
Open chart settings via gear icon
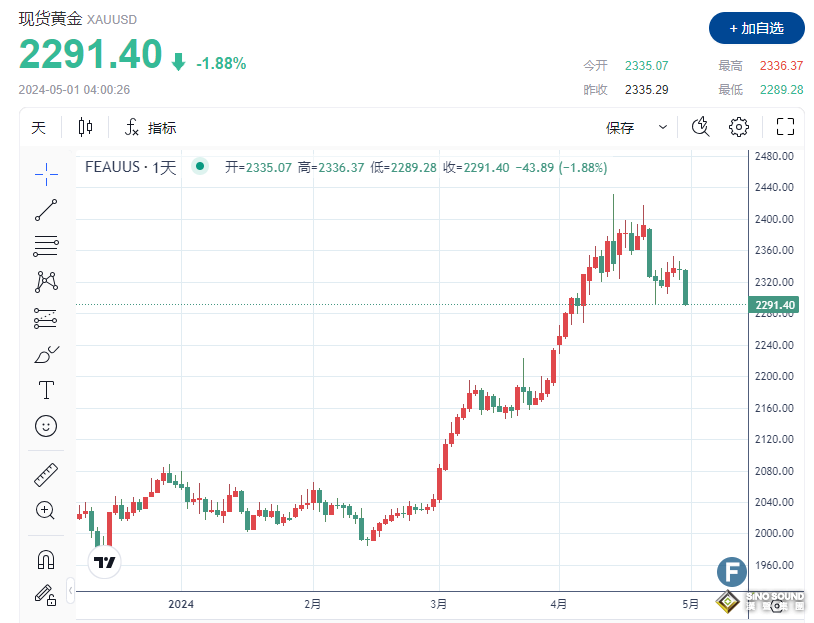738,127
